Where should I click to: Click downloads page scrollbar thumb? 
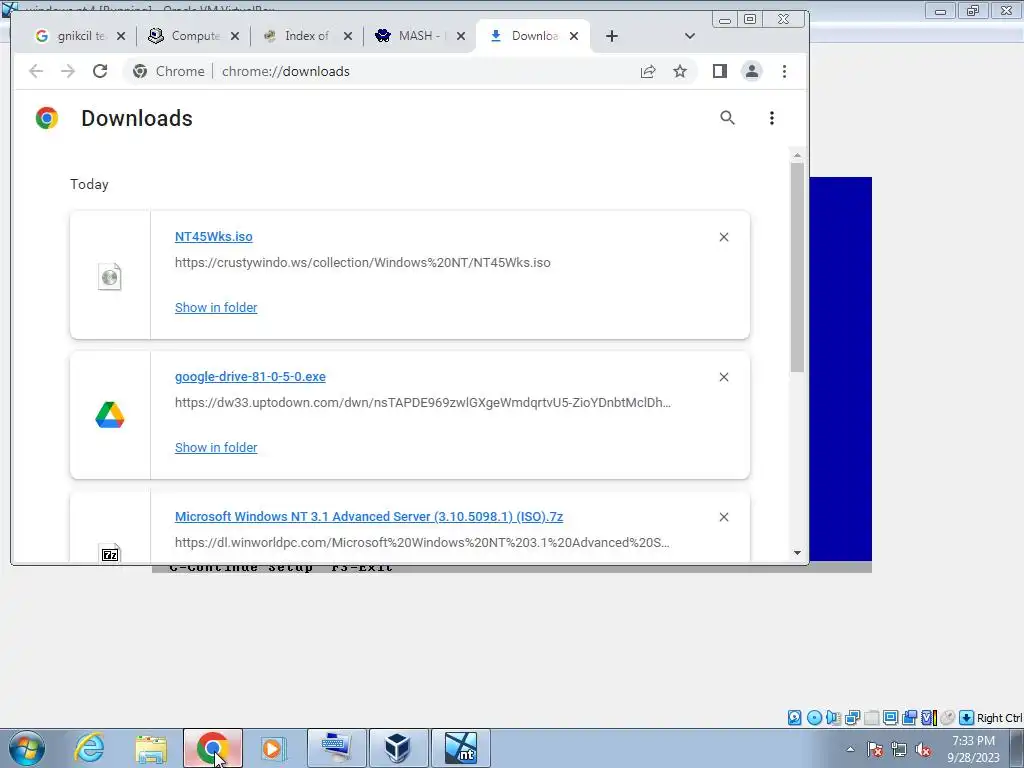pos(797,268)
